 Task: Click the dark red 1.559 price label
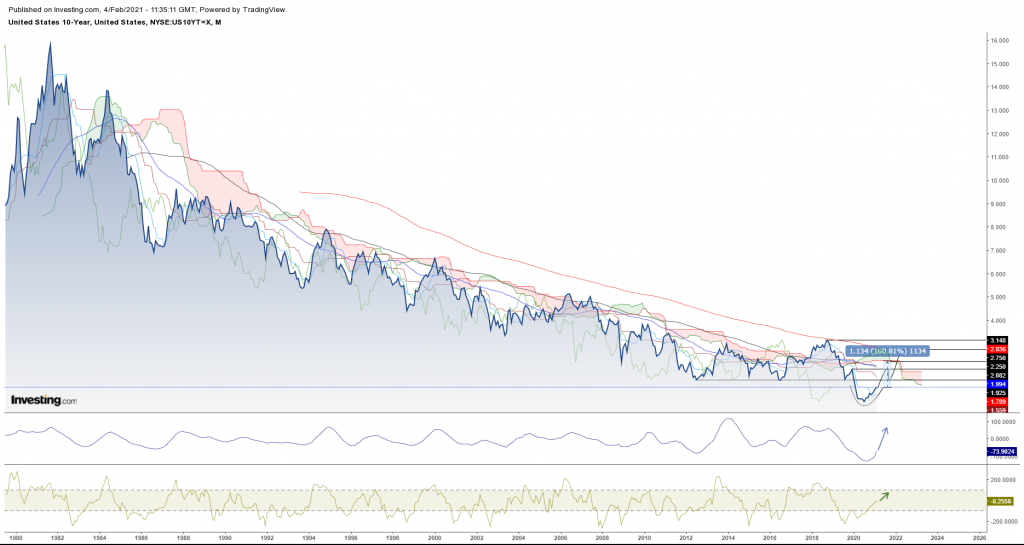click(998, 410)
